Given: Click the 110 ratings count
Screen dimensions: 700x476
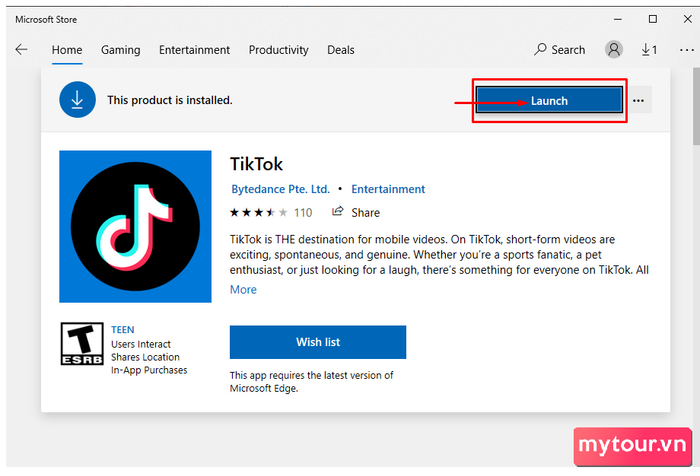Looking at the screenshot, I should click(x=303, y=213).
